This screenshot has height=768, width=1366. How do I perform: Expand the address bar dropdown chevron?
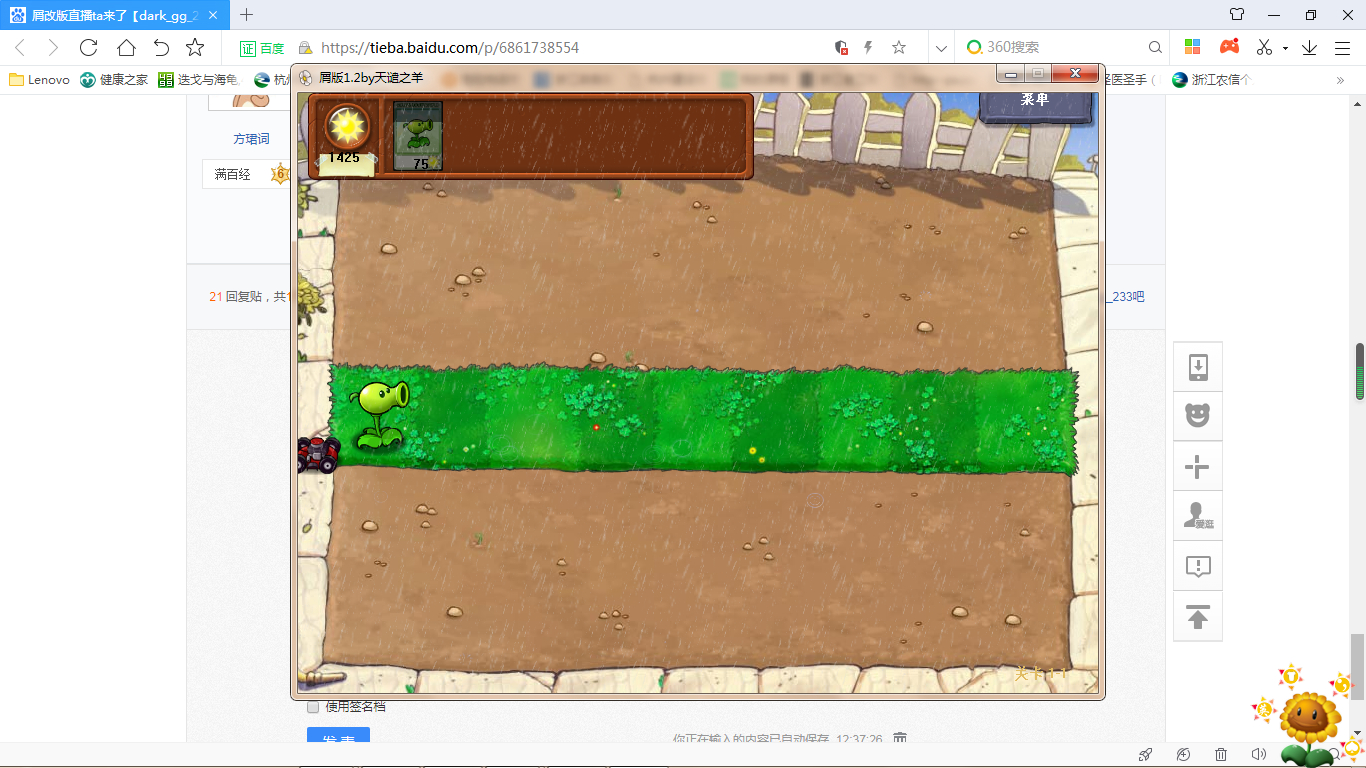pos(941,48)
